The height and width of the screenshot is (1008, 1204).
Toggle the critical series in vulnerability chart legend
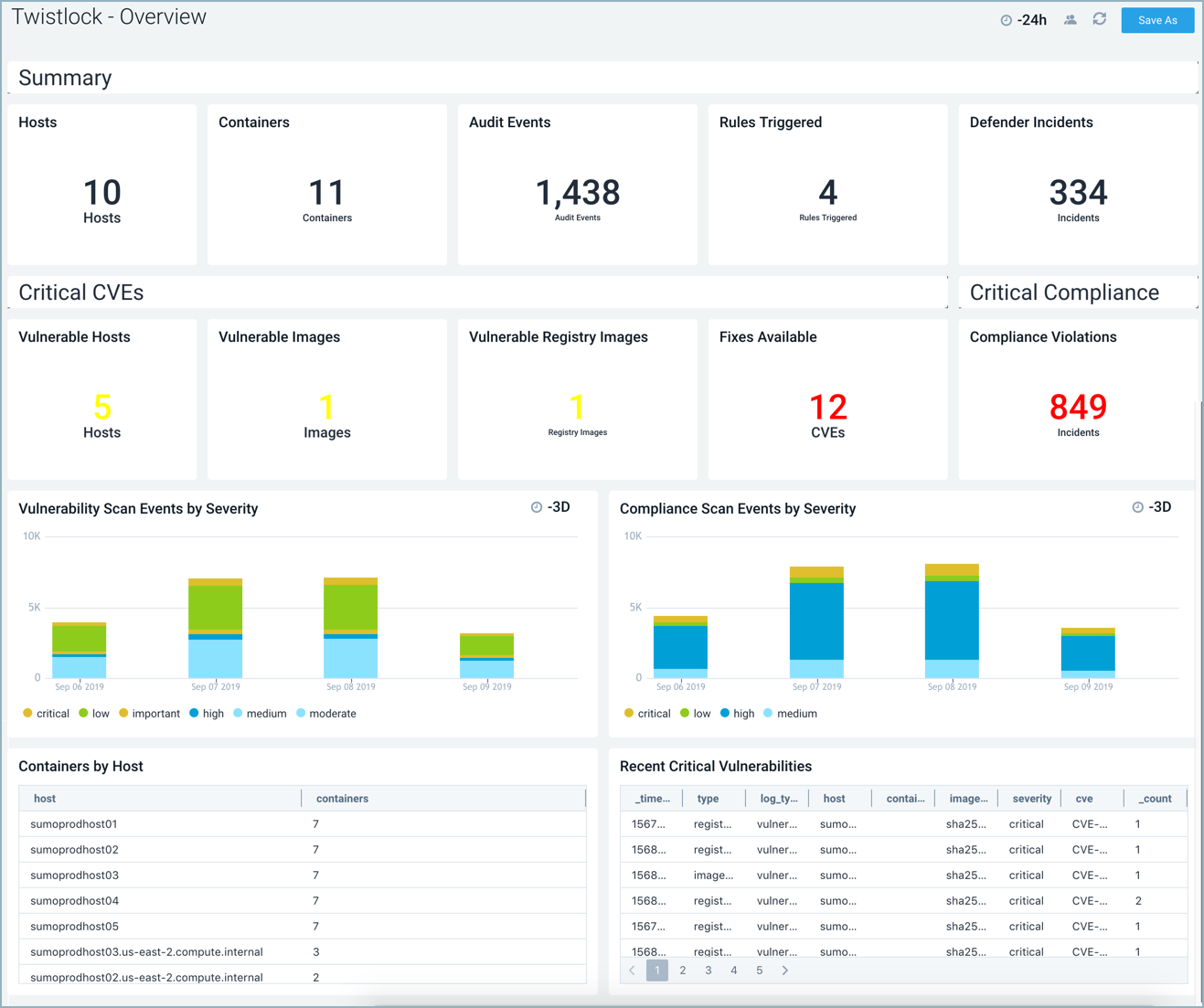(46, 713)
